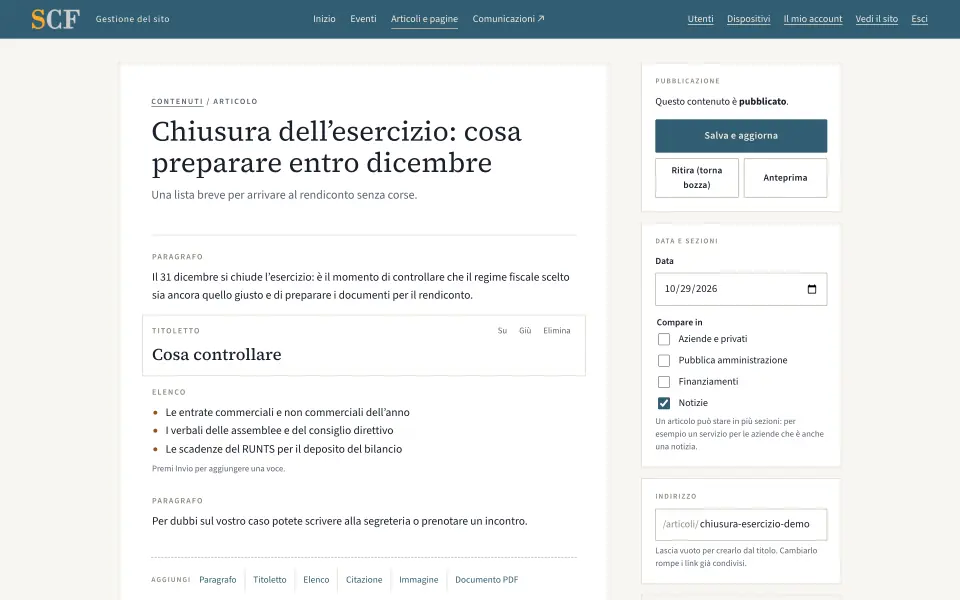This screenshot has width=960, height=600.
Task: Add a Citazione block
Action: click(x=364, y=580)
